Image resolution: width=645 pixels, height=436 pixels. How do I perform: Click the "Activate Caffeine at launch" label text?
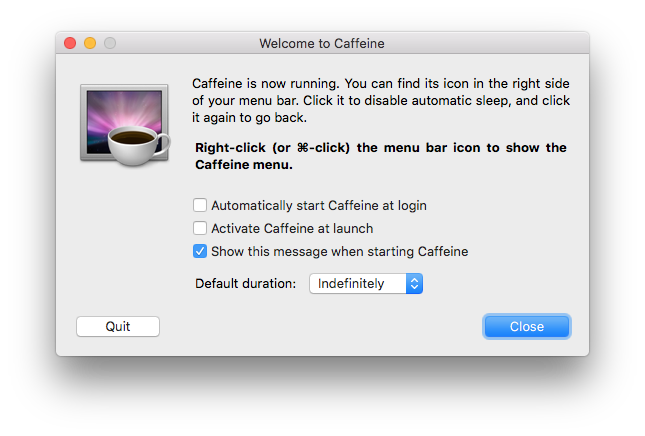tap(292, 228)
